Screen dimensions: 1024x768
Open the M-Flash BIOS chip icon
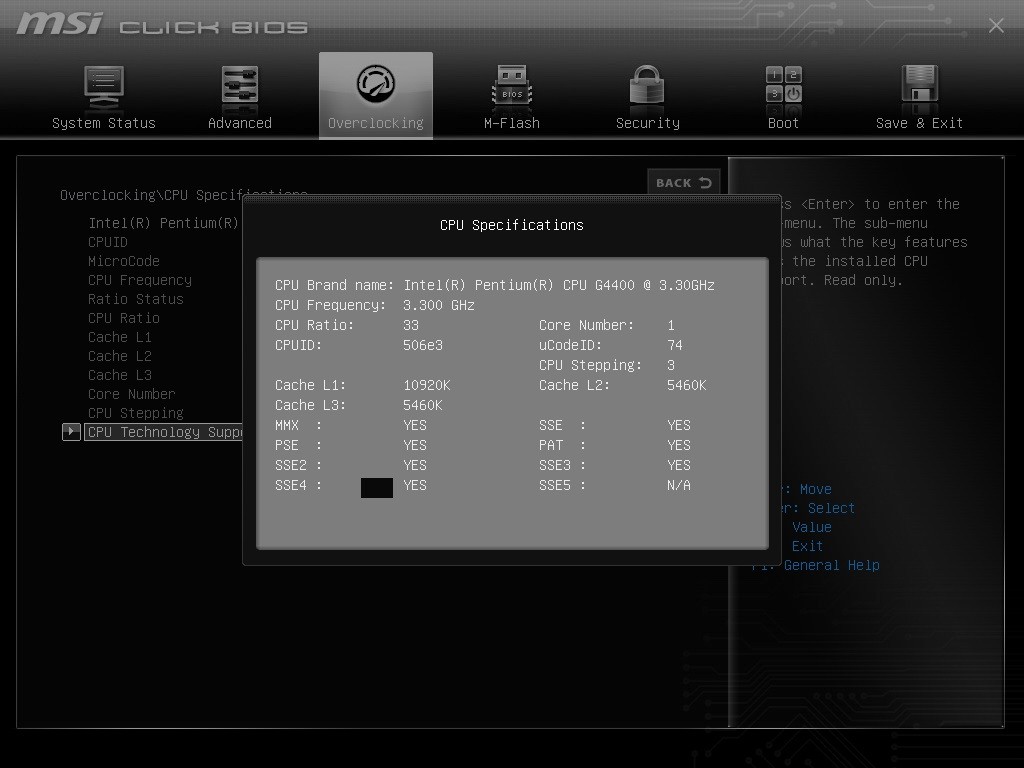click(512, 86)
